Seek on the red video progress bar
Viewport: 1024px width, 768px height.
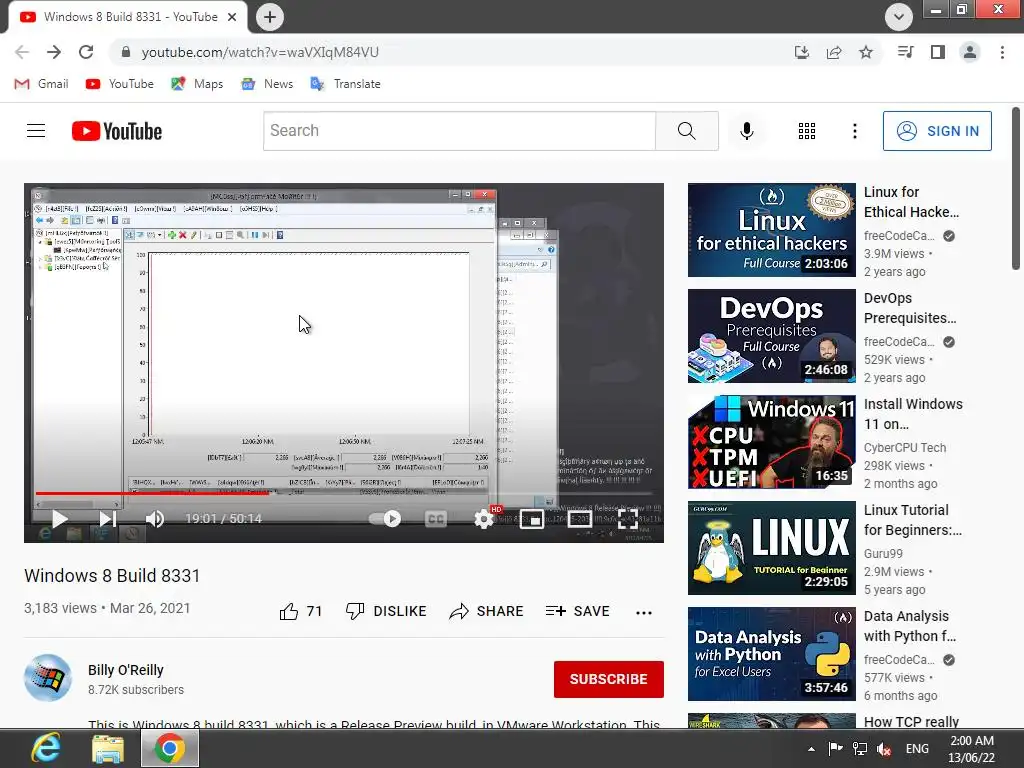pyautogui.click(x=152, y=493)
